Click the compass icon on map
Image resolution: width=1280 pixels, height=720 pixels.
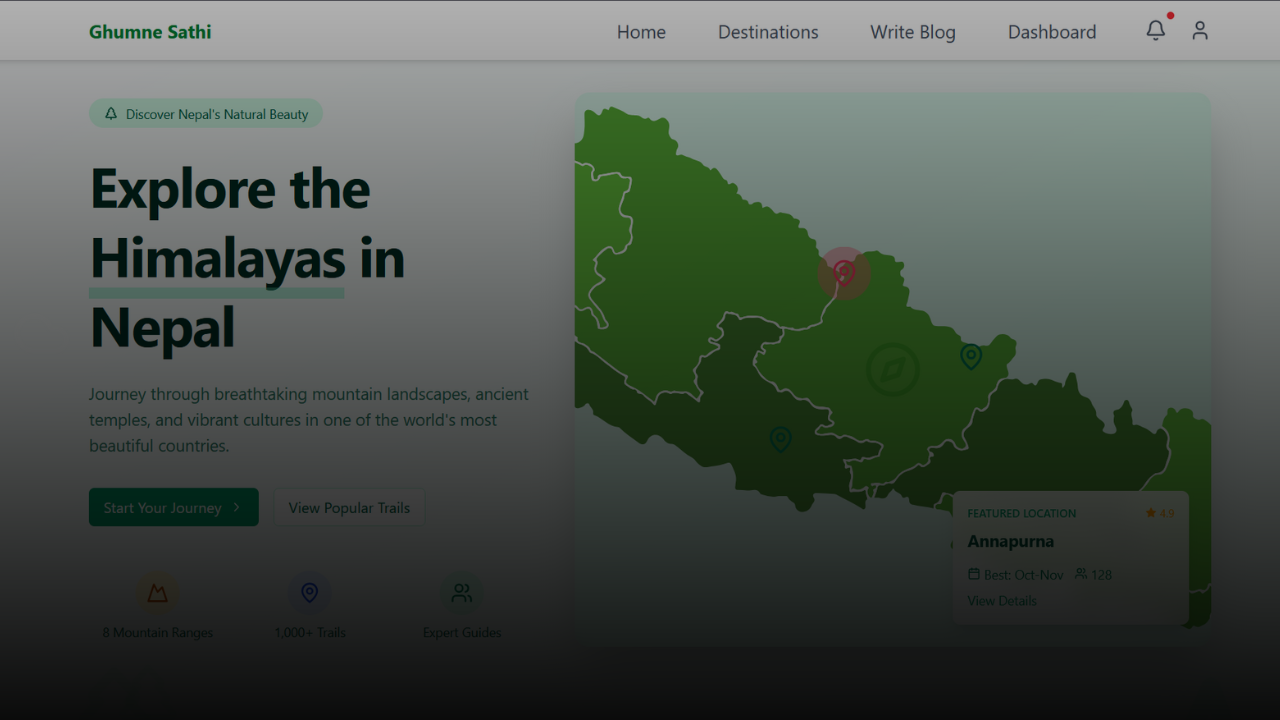pyautogui.click(x=892, y=370)
